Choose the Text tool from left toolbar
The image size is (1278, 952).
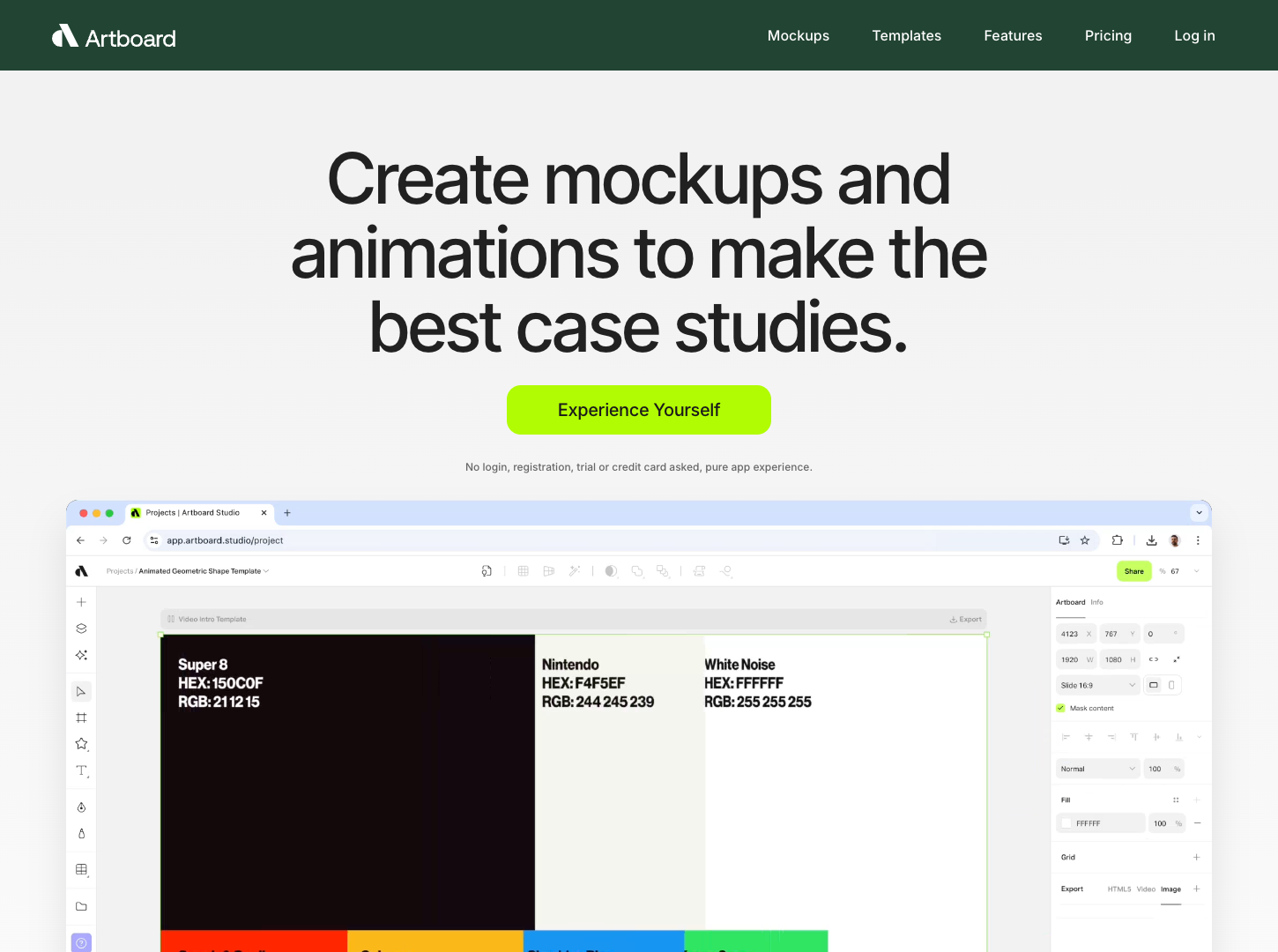pos(81,770)
